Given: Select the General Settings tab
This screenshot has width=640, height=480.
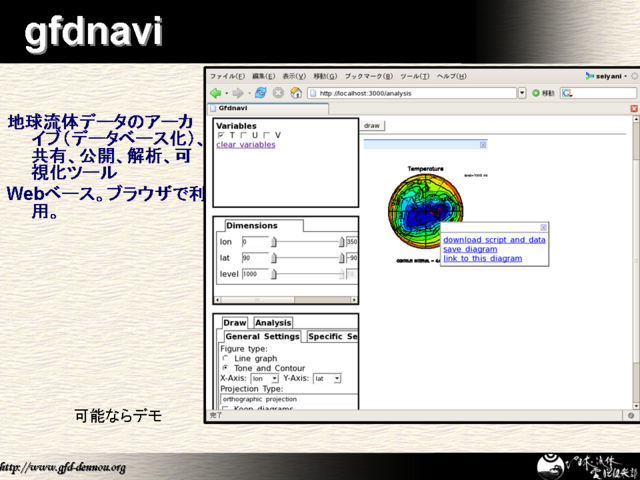Looking at the screenshot, I should (262, 336).
